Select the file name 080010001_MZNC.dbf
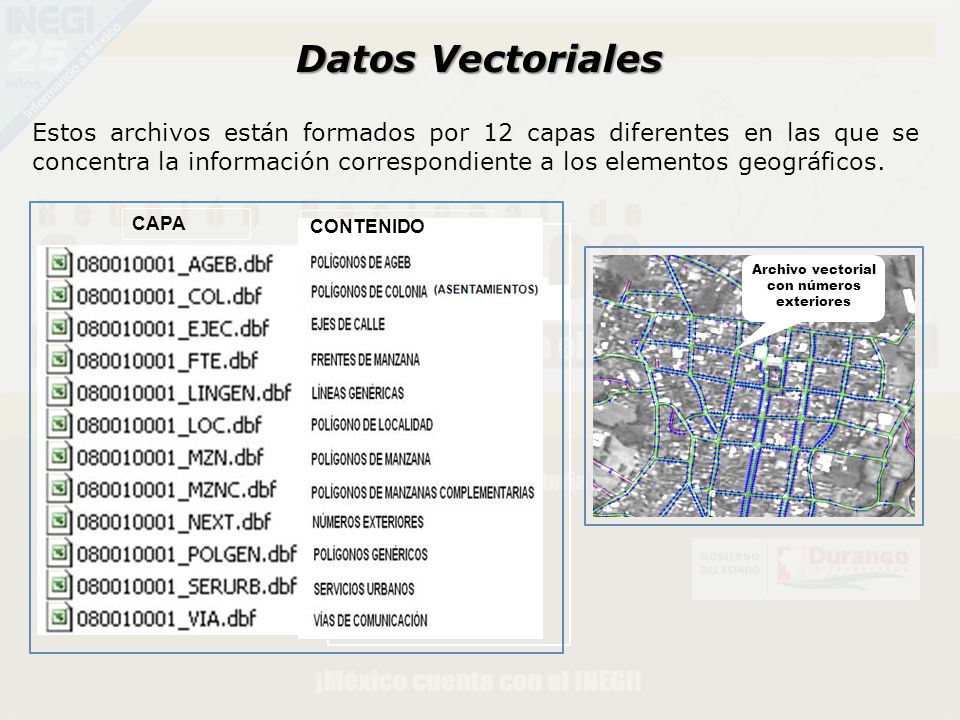960x720 pixels. [177, 490]
